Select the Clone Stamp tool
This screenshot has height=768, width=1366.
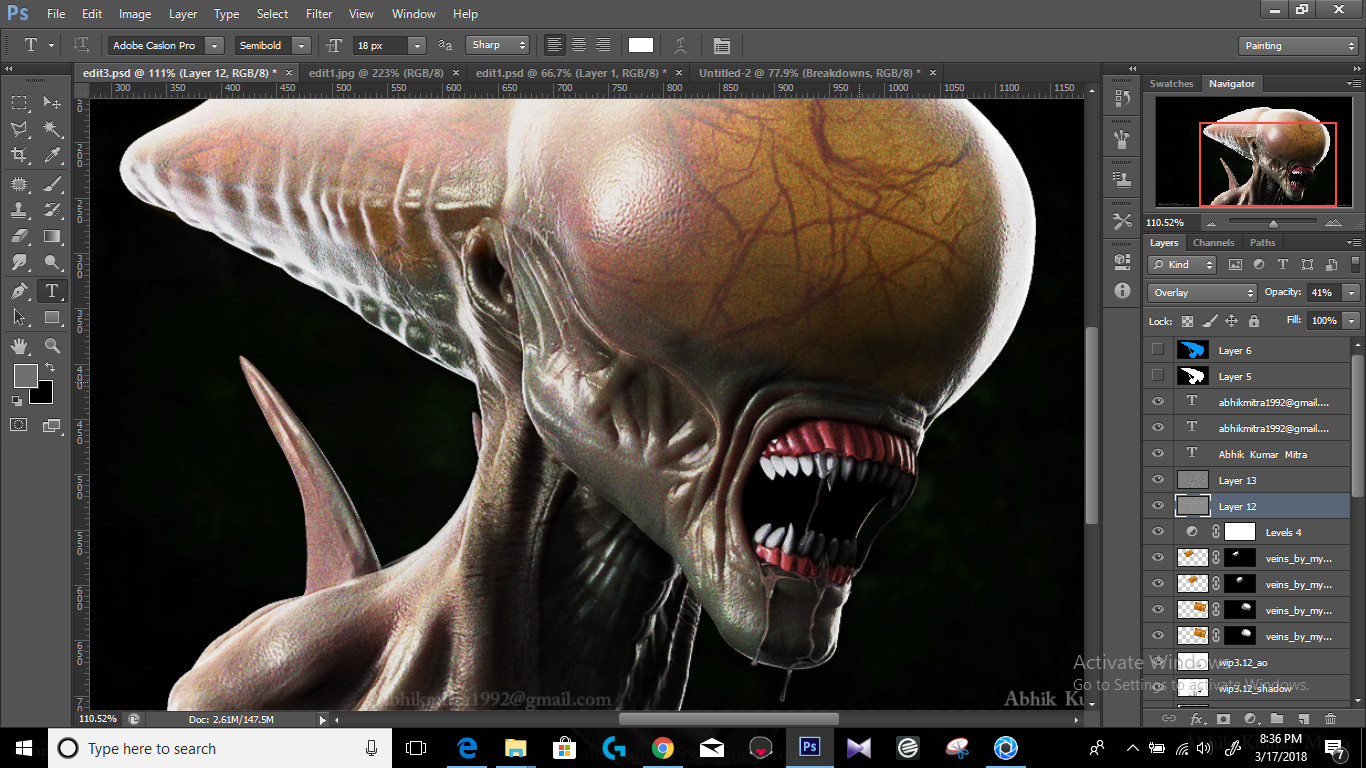pos(19,210)
